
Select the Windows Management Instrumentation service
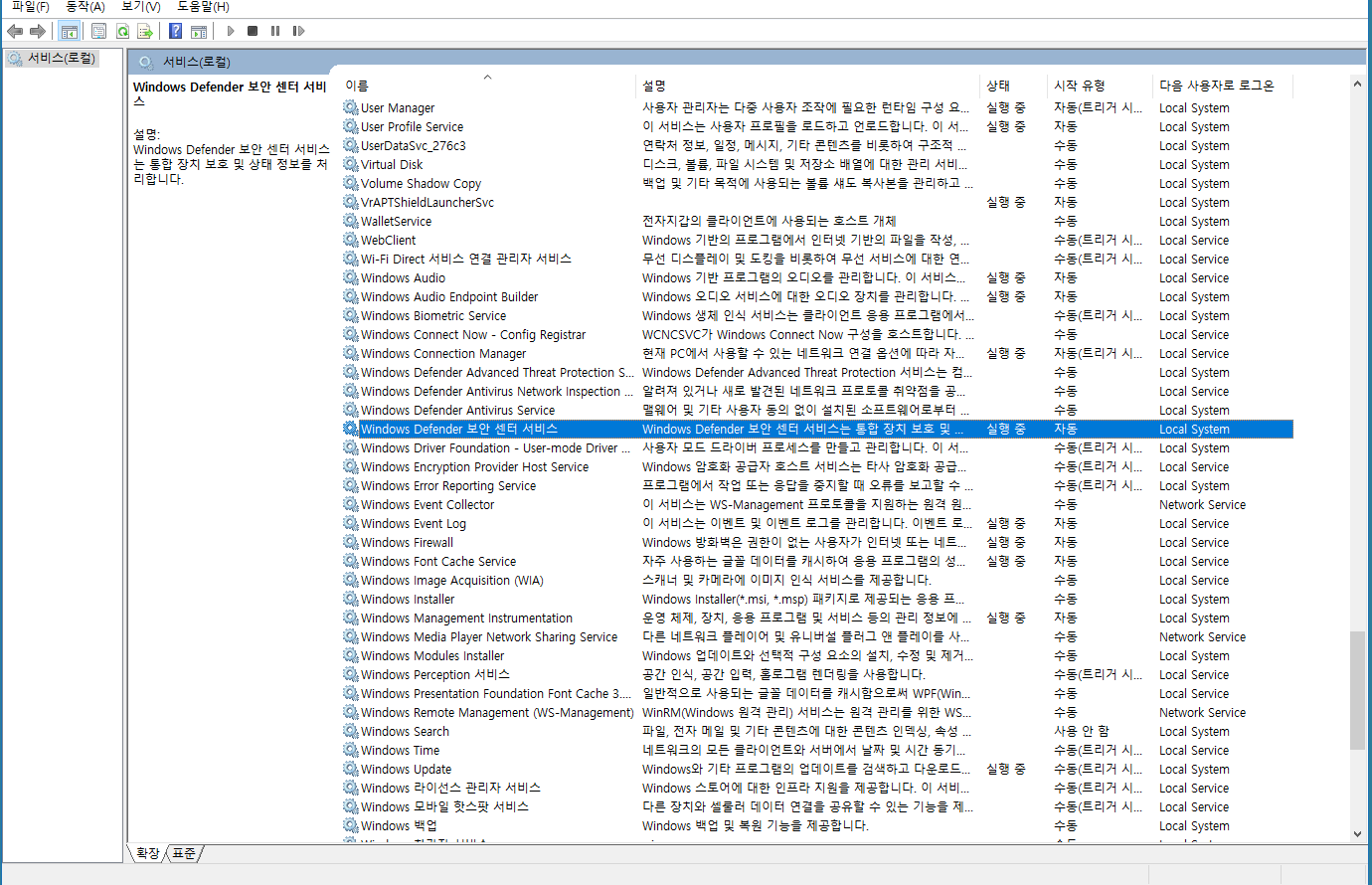817,618
